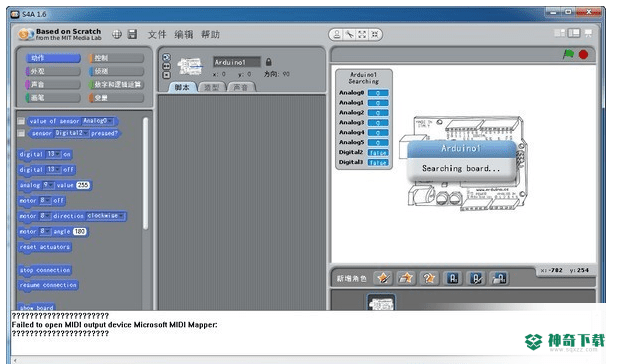Toggle the value of sensor Analog0 checkbox
The width and height of the screenshot is (617, 364).
click(x=21, y=121)
